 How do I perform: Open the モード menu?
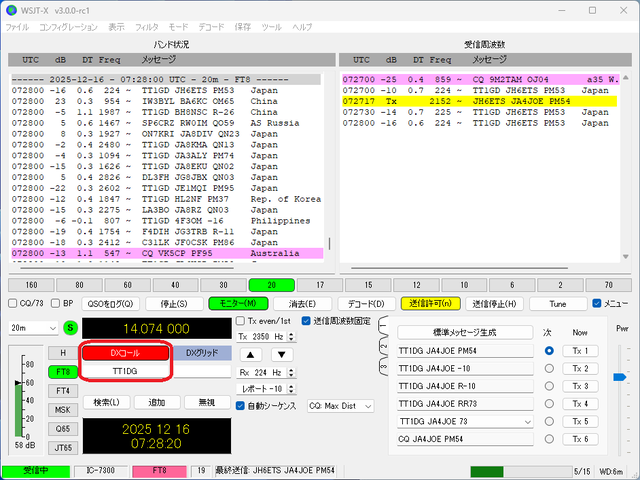178,27
